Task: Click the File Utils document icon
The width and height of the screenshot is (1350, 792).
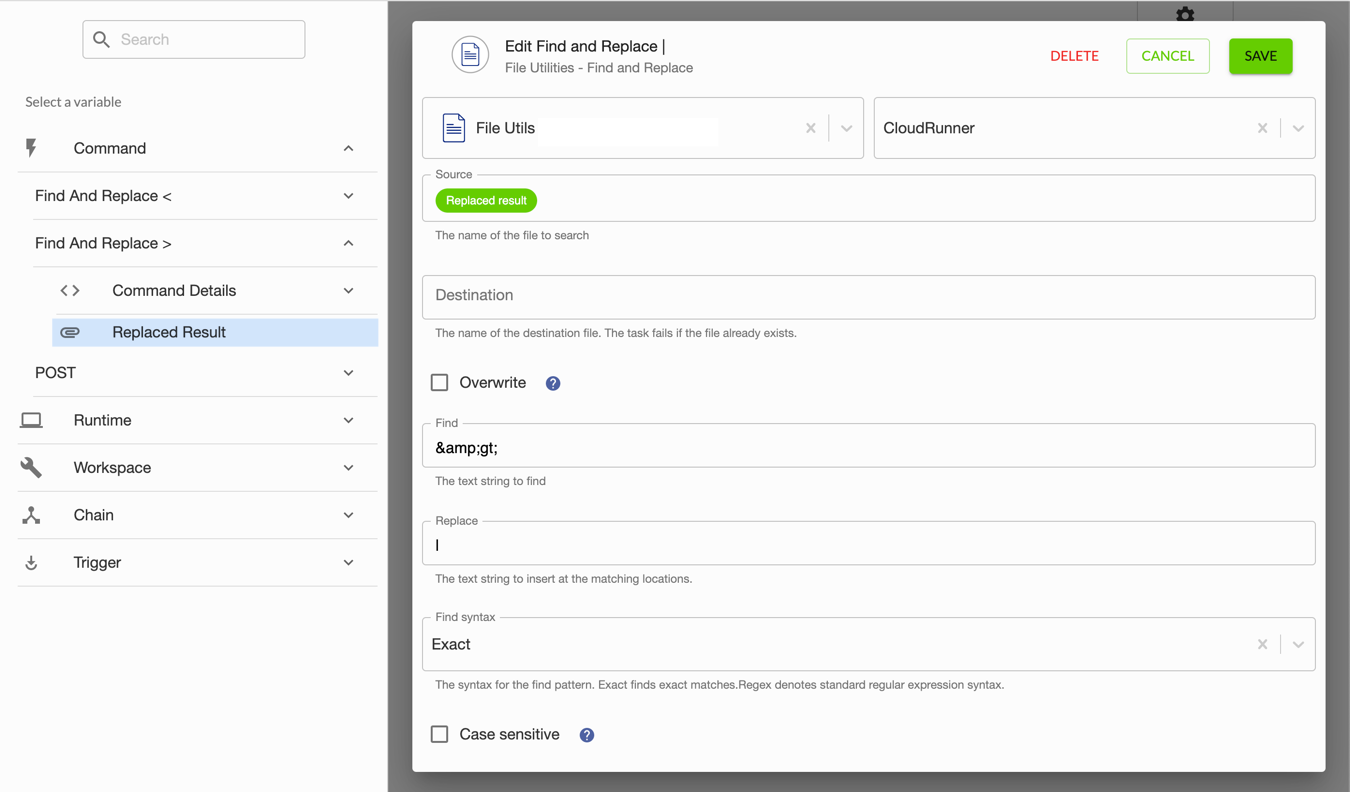Action: [x=453, y=128]
